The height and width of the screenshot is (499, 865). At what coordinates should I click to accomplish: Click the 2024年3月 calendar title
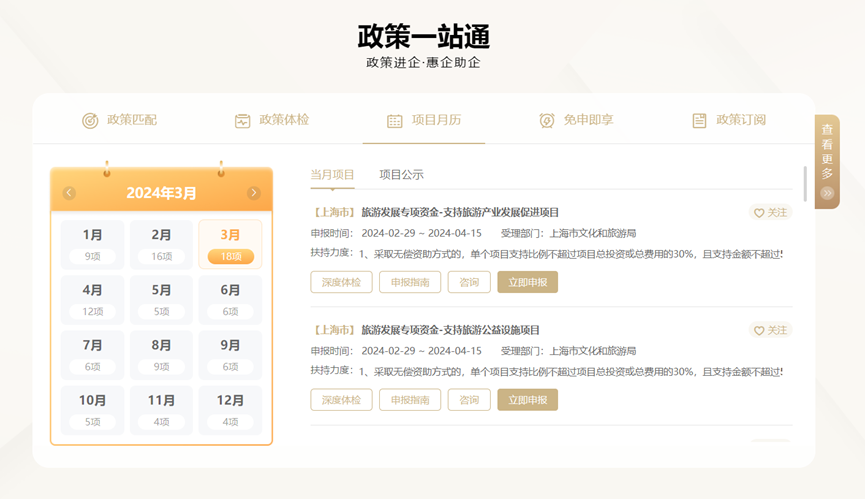pos(161,193)
